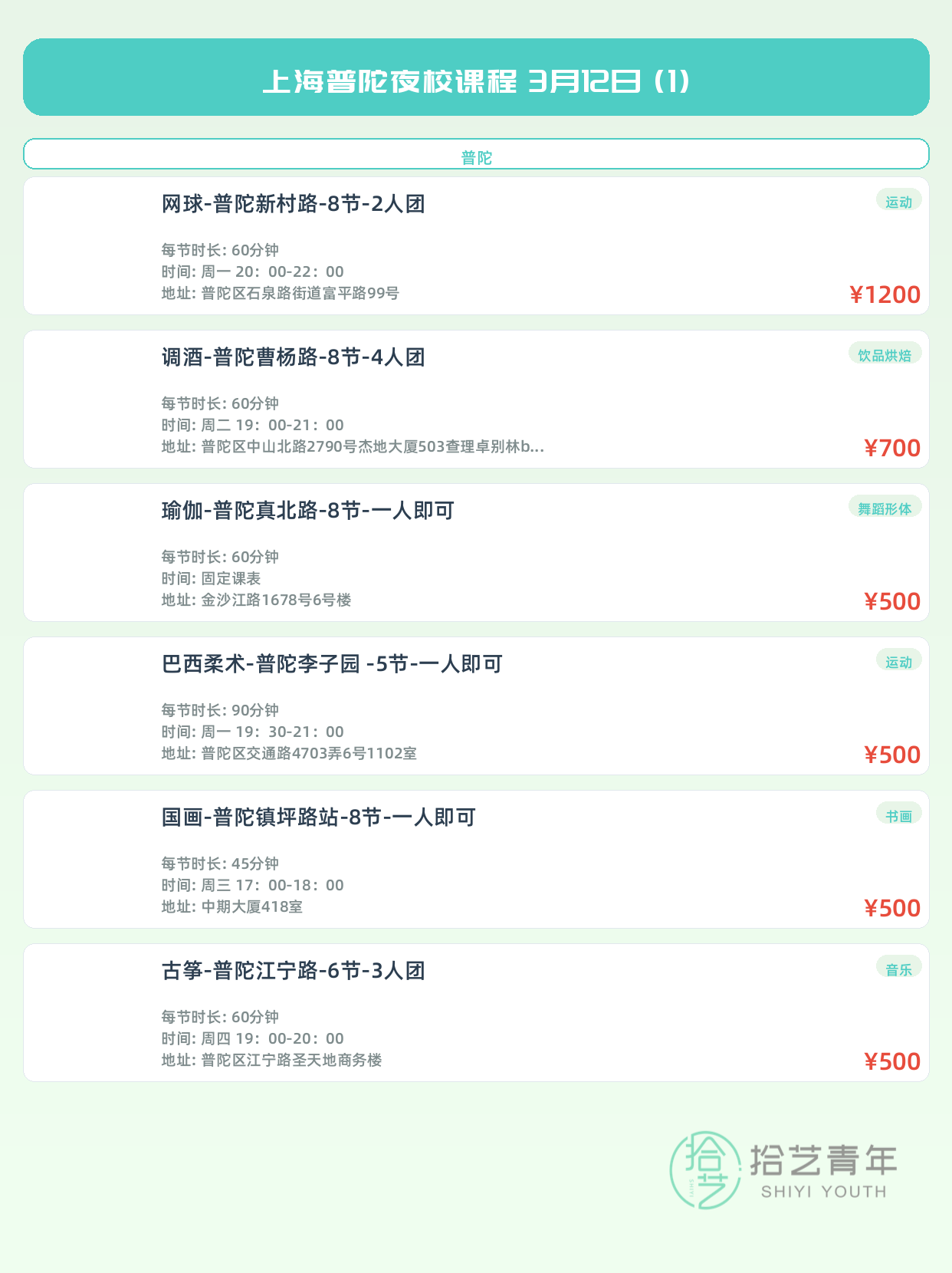Click the 运动 tag on 巴西柔术 course
952x1273 pixels.
pyautogui.click(x=898, y=662)
